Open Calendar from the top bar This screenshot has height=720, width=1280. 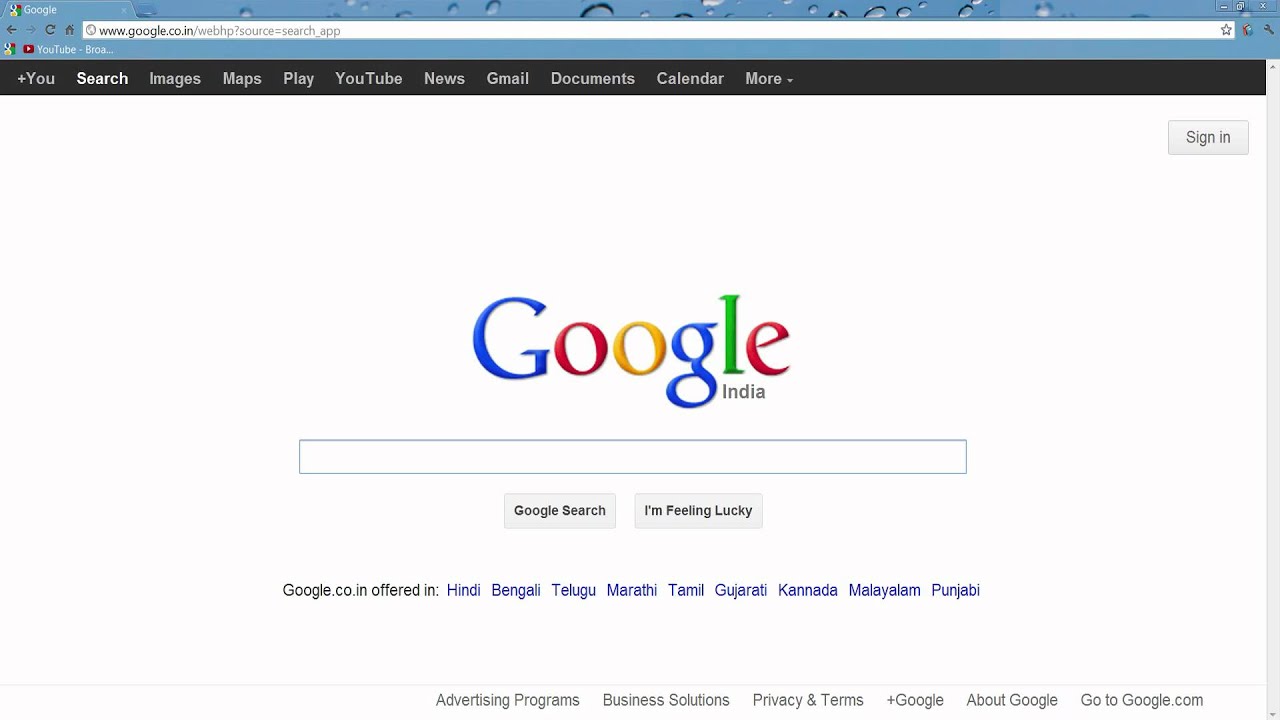click(x=690, y=78)
